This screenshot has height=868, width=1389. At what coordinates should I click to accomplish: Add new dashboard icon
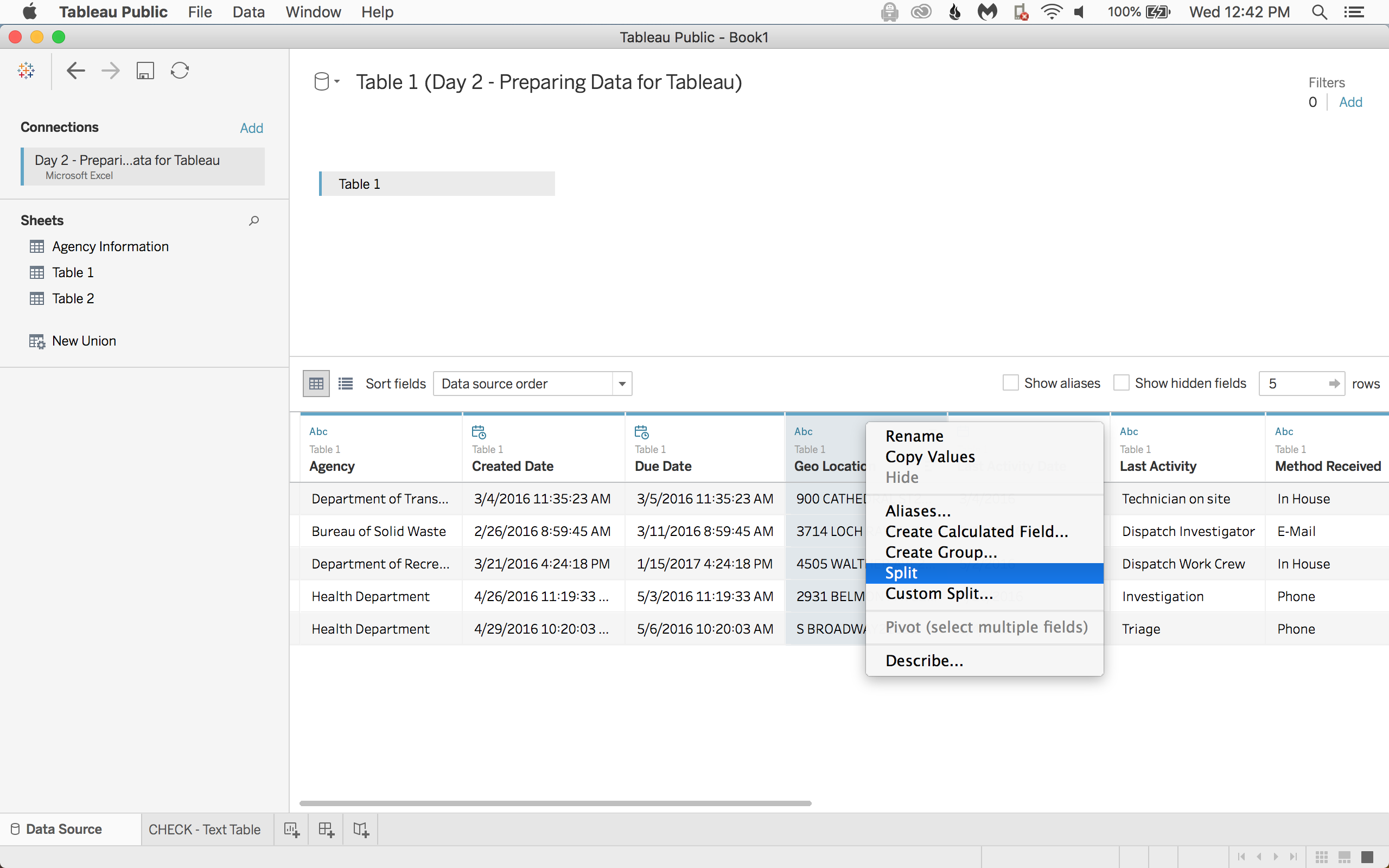[326, 829]
